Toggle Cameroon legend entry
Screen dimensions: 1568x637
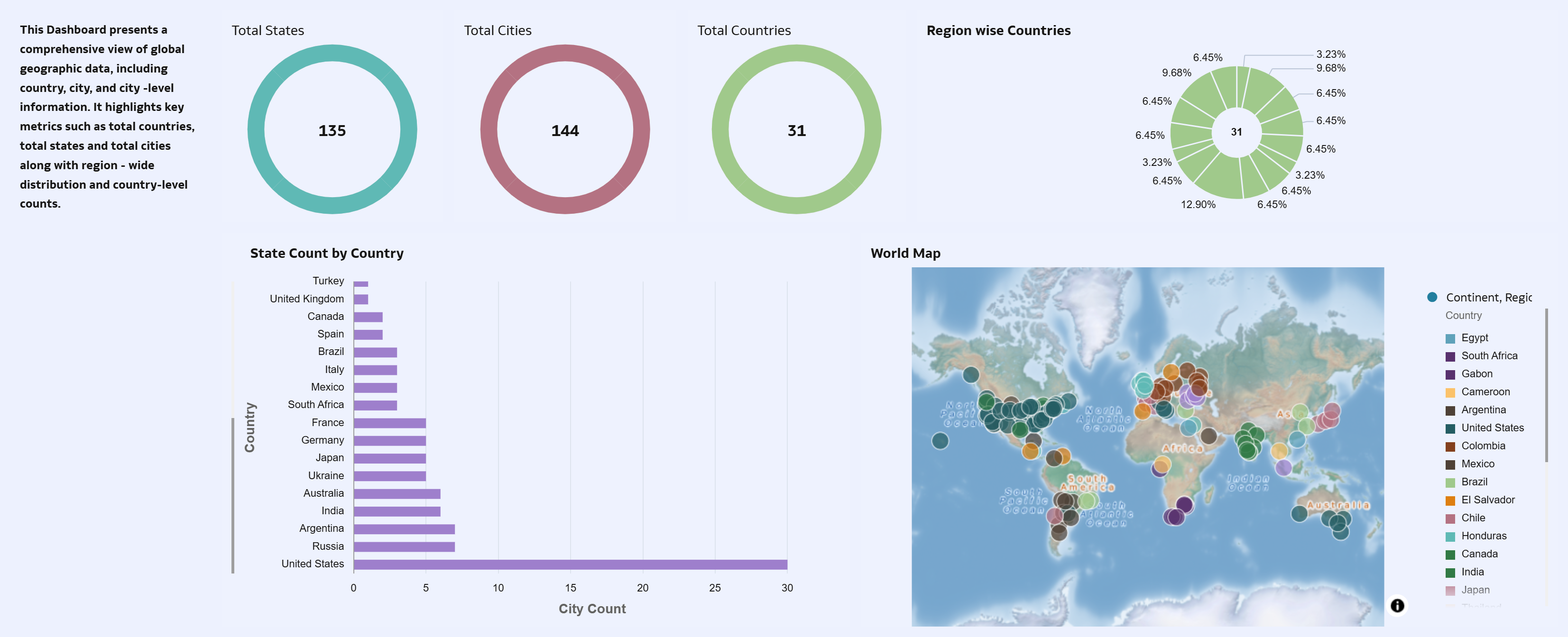pyautogui.click(x=1485, y=392)
